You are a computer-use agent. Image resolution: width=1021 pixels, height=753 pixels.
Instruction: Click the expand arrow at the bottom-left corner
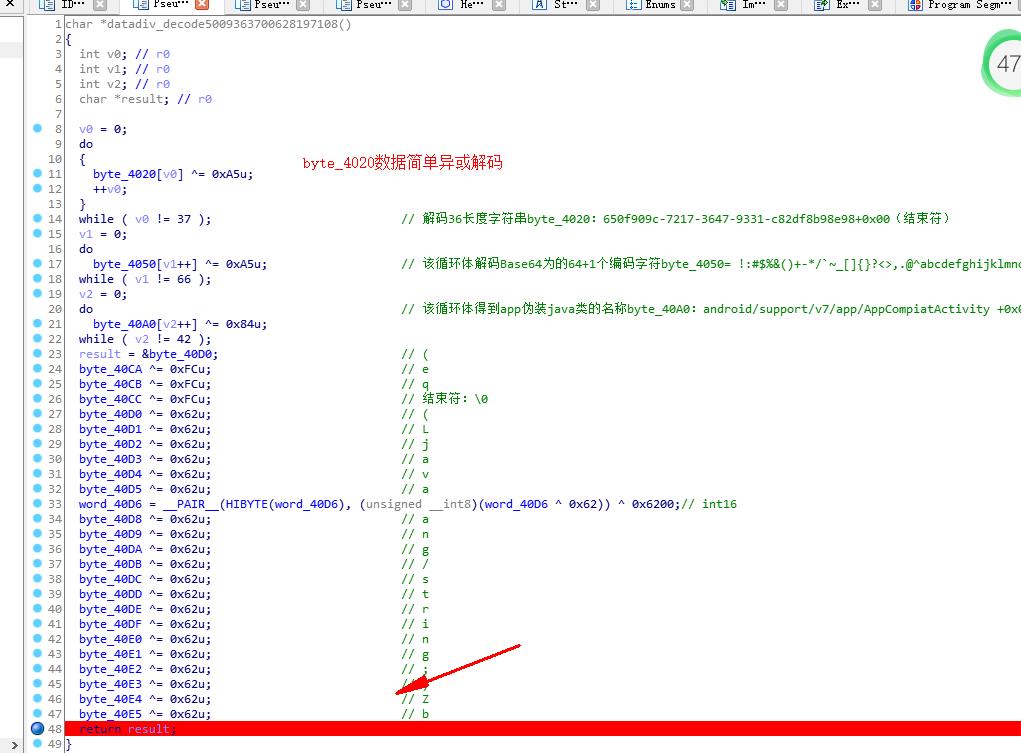coord(14,744)
